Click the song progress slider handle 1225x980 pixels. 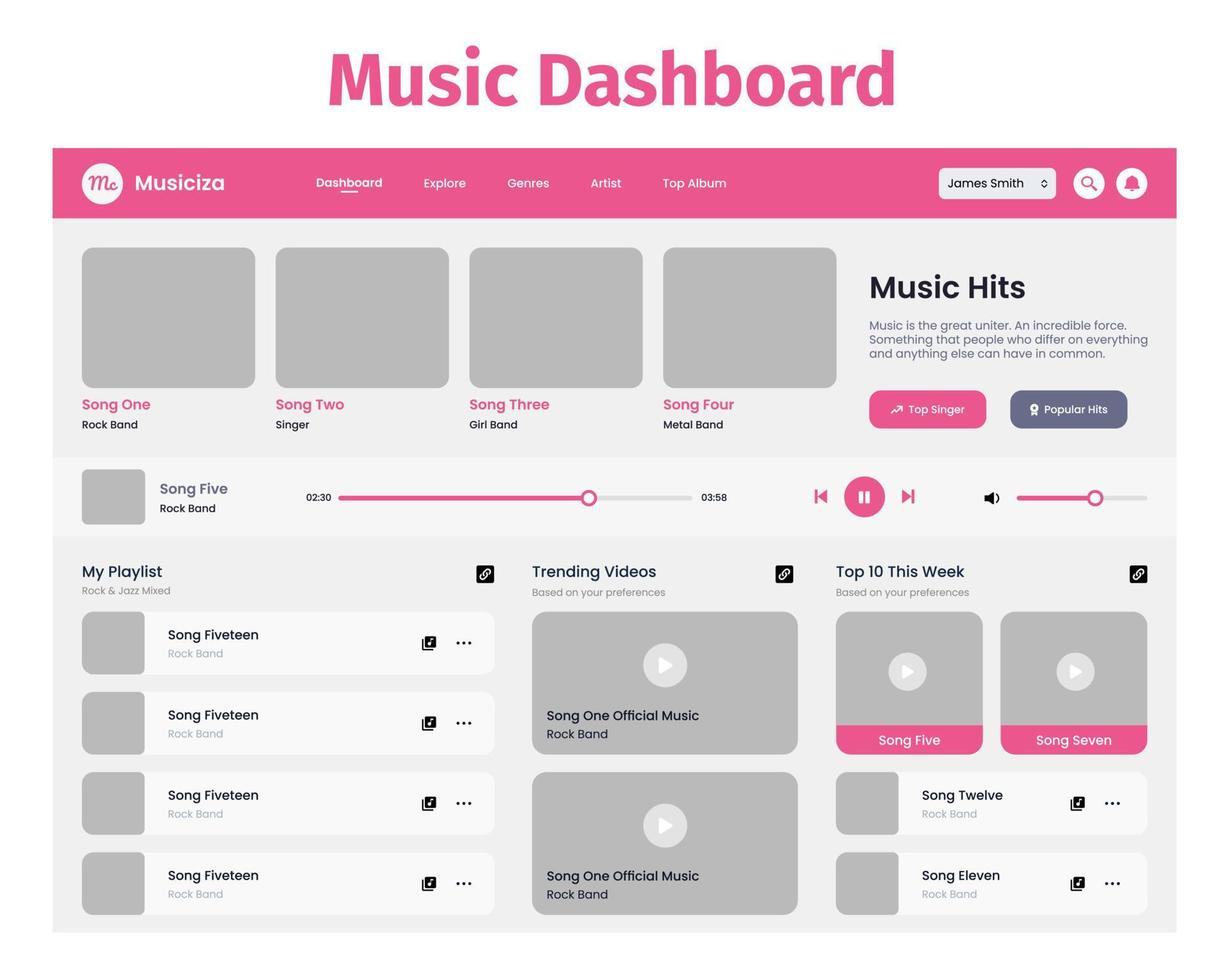[589, 498]
